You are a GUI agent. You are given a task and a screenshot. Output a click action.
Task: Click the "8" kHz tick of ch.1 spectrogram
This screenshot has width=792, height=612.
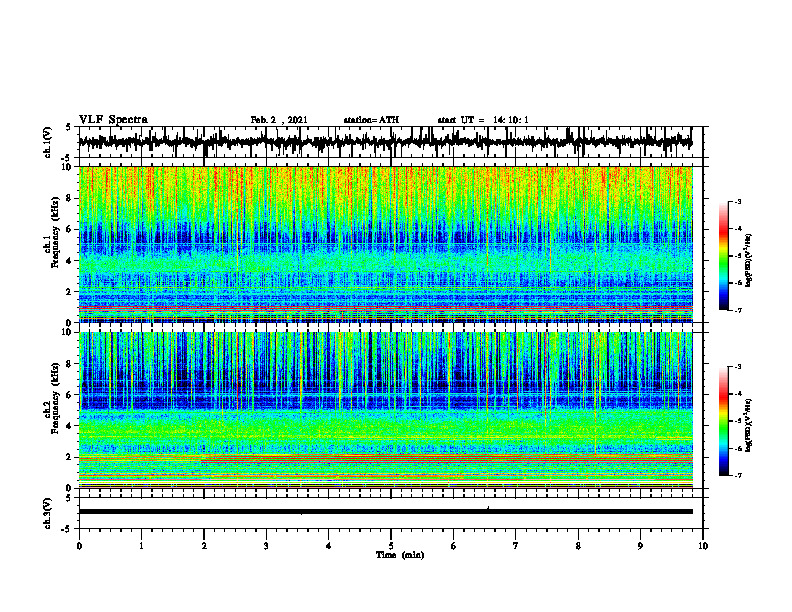pyautogui.click(x=70, y=198)
